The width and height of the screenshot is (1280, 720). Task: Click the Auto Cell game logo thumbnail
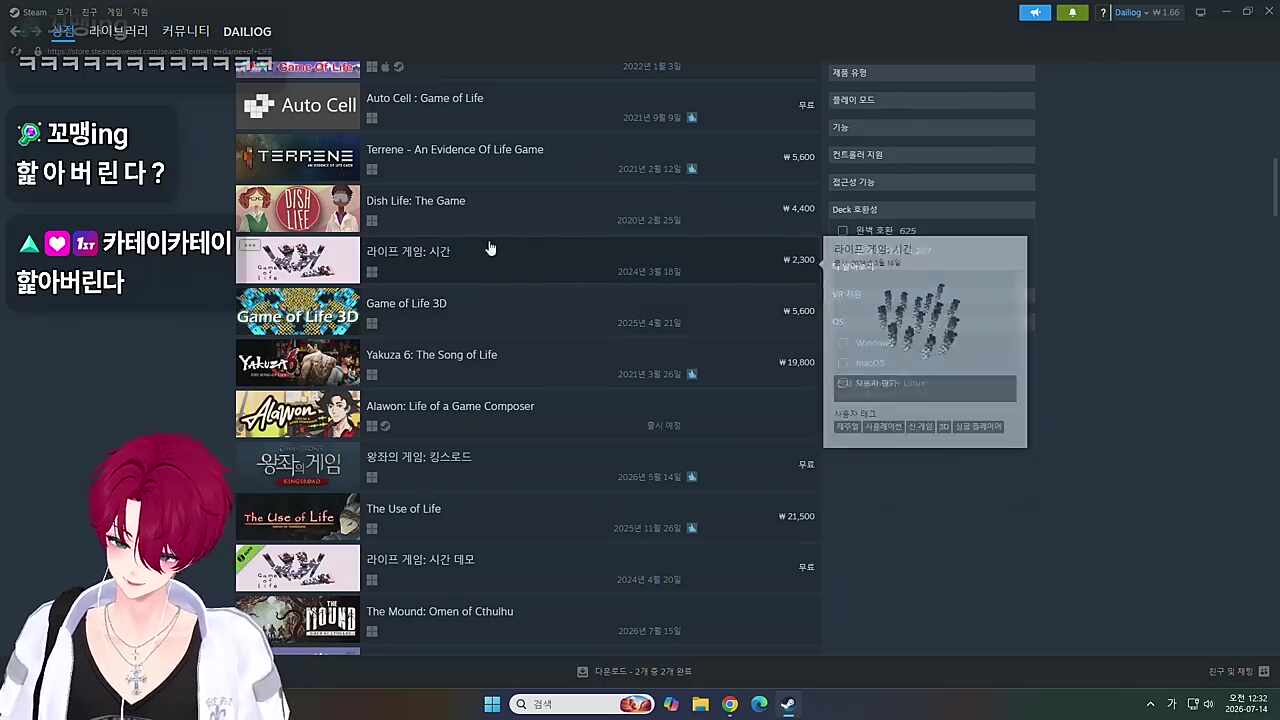coord(298,105)
